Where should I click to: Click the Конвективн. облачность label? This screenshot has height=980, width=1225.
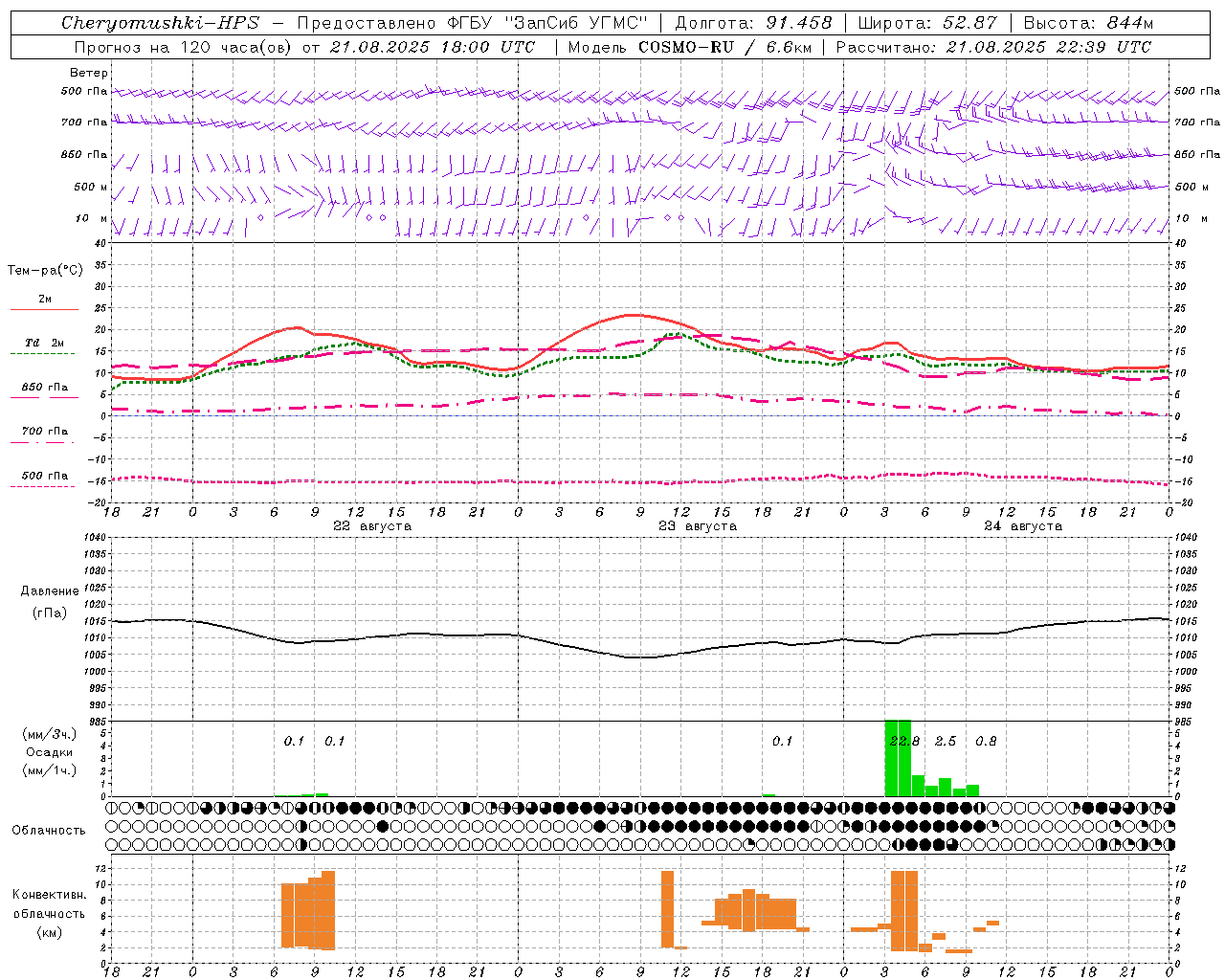pos(49,913)
